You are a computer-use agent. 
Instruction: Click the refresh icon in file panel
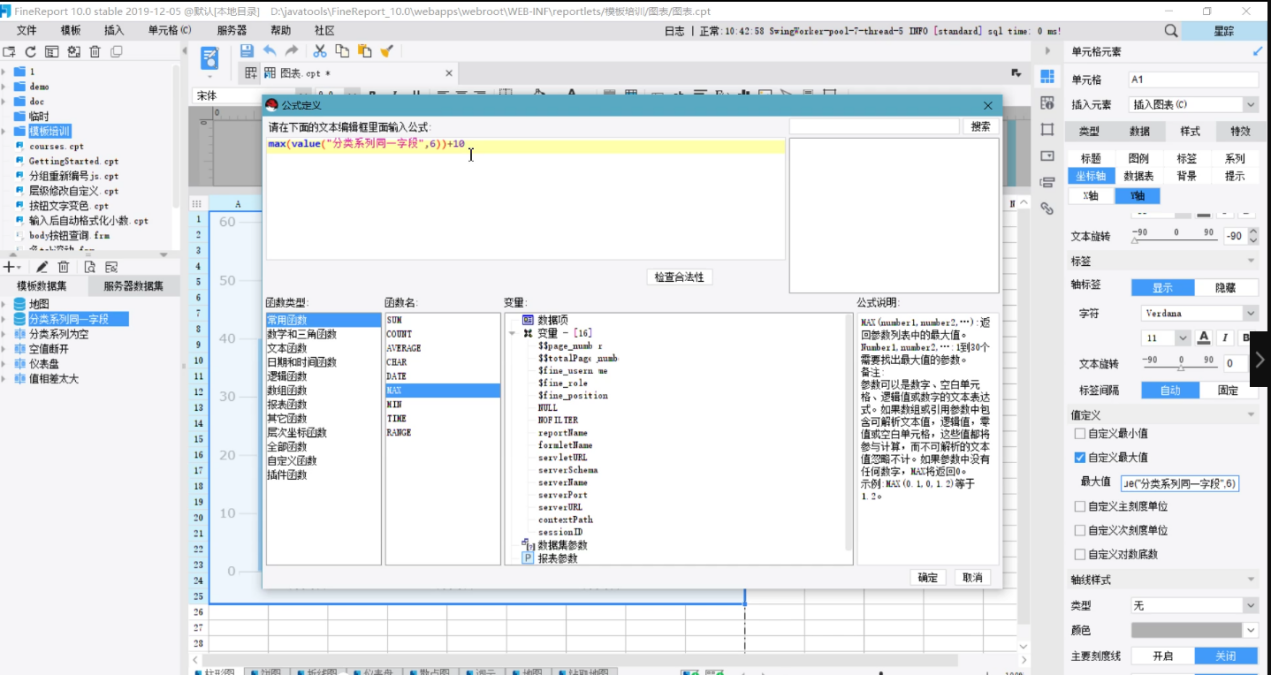30,52
